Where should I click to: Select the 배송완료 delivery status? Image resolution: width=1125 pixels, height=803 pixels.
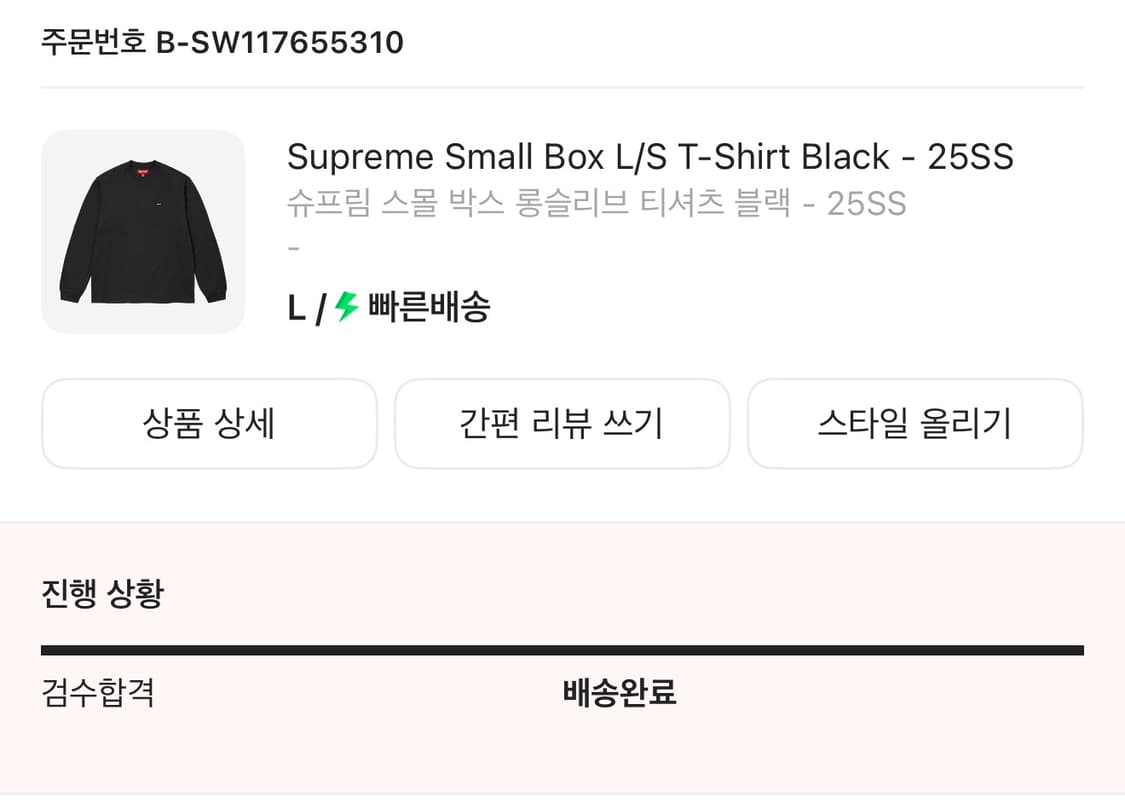pos(620,692)
